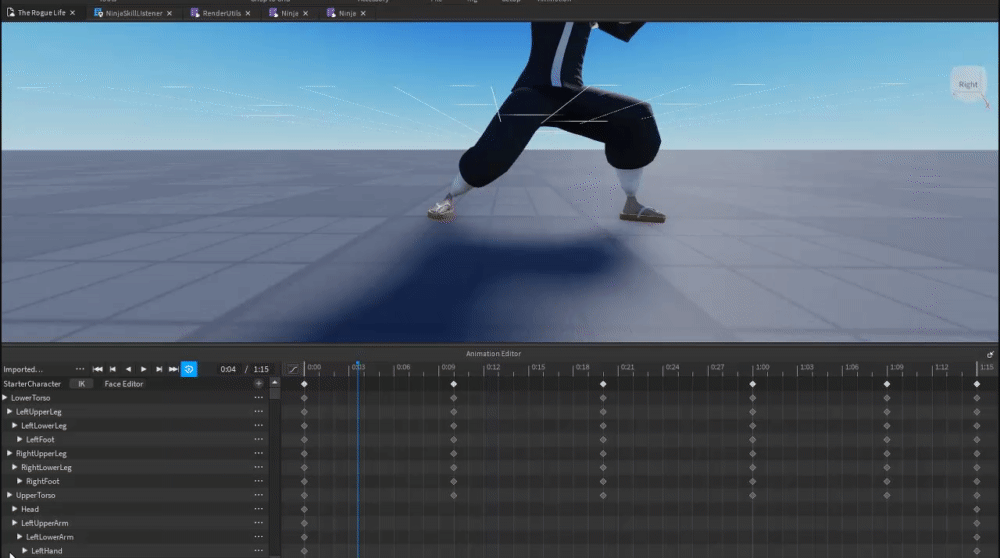1000x558 pixels.
Task: Select the summary keyframe at 0:00
Action: 304,384
